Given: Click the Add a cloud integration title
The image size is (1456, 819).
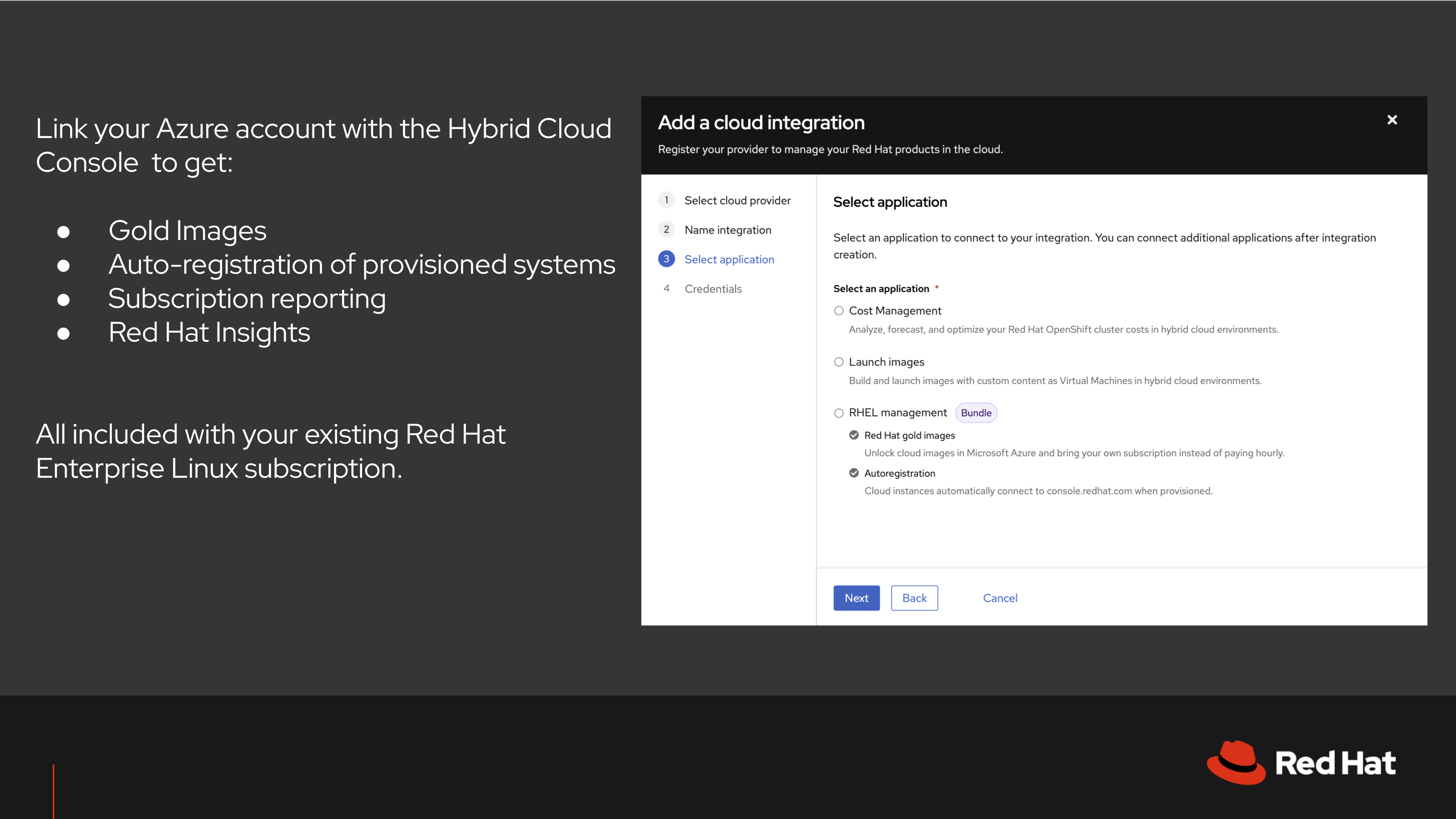Looking at the screenshot, I should pyautogui.click(x=761, y=122).
